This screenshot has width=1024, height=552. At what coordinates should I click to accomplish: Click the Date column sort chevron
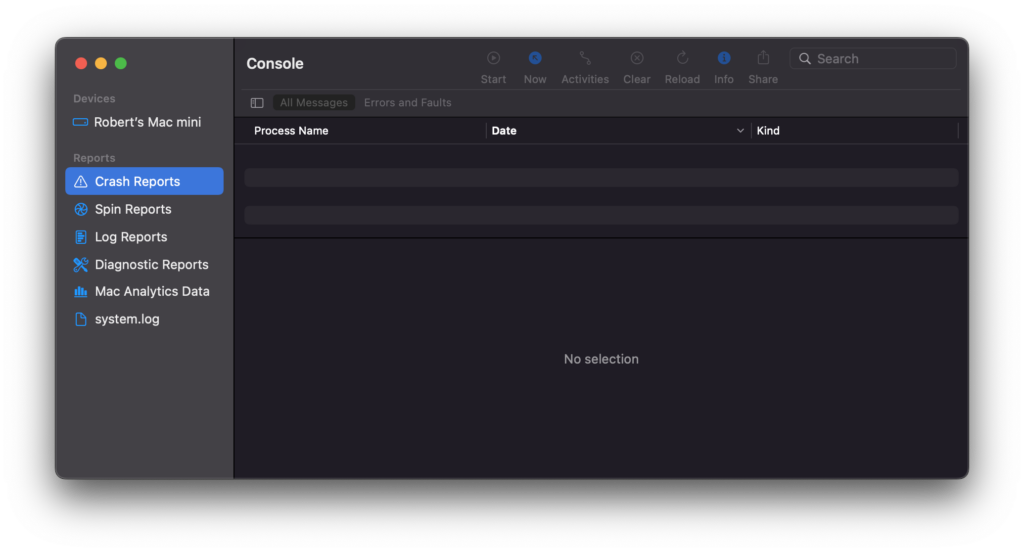(x=740, y=131)
